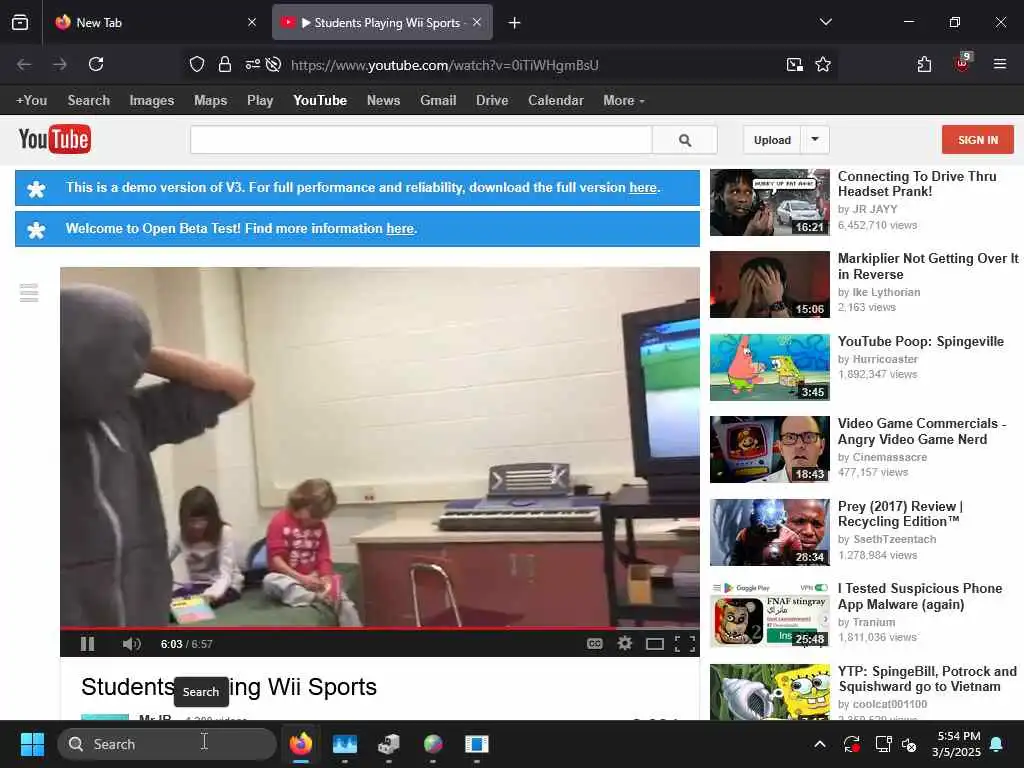Click Firefox icon in taskbar
The image size is (1024, 768).
(x=300, y=744)
